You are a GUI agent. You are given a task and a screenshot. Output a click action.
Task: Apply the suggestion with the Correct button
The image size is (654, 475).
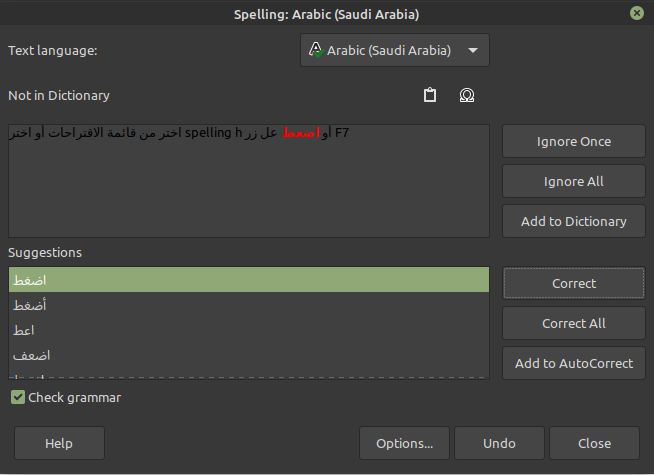click(x=573, y=283)
